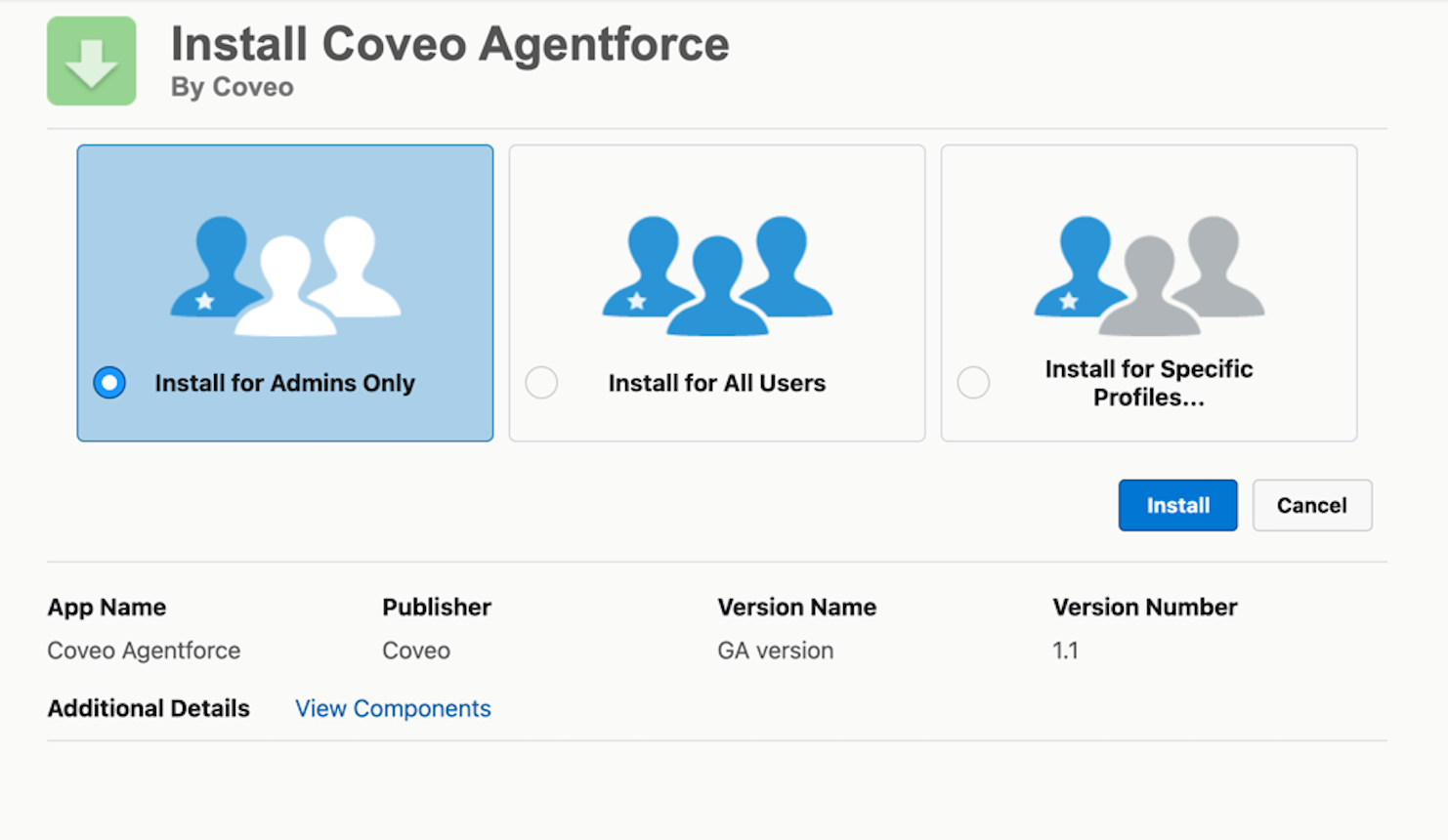
Task: Click the 'Install for Admins Only' label
Action: click(285, 383)
